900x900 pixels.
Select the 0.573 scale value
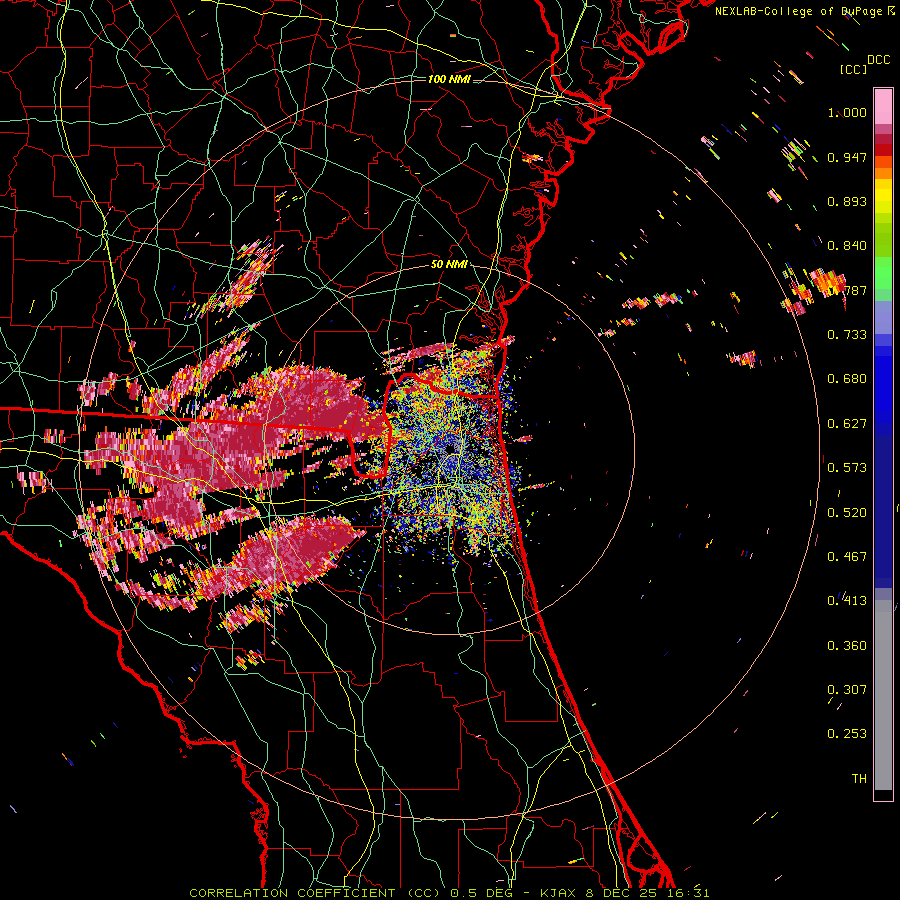click(847, 468)
